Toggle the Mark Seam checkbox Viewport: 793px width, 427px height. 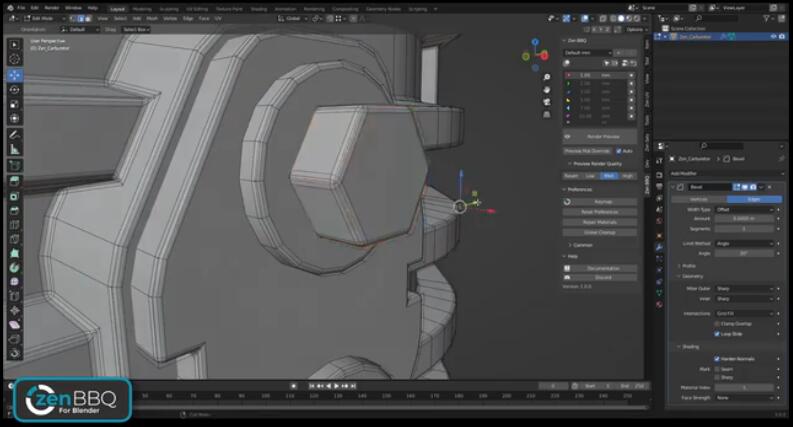coord(717,369)
